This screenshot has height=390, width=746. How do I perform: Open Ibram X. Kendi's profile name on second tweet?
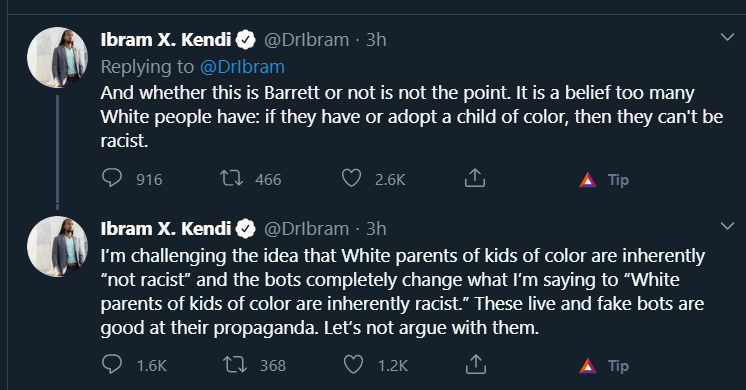point(166,229)
